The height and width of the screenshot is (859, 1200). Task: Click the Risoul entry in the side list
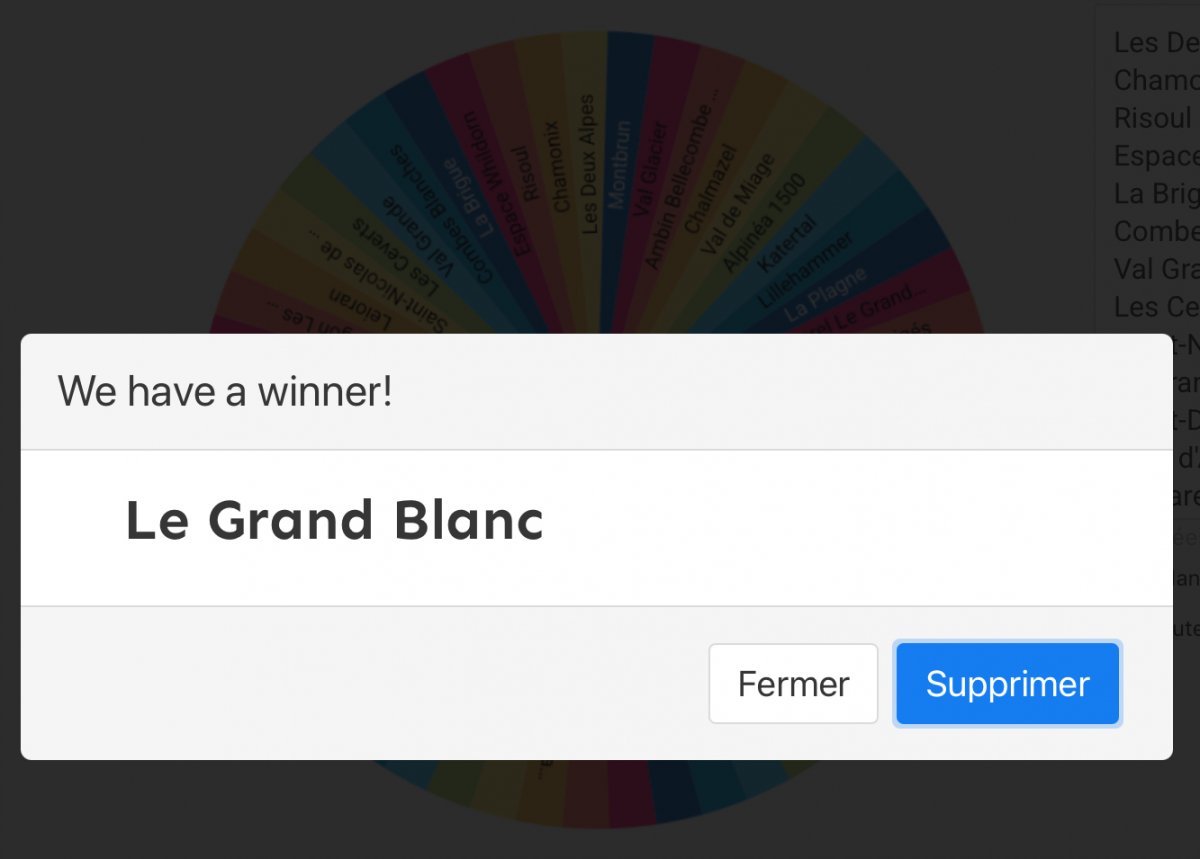[x=1153, y=117]
